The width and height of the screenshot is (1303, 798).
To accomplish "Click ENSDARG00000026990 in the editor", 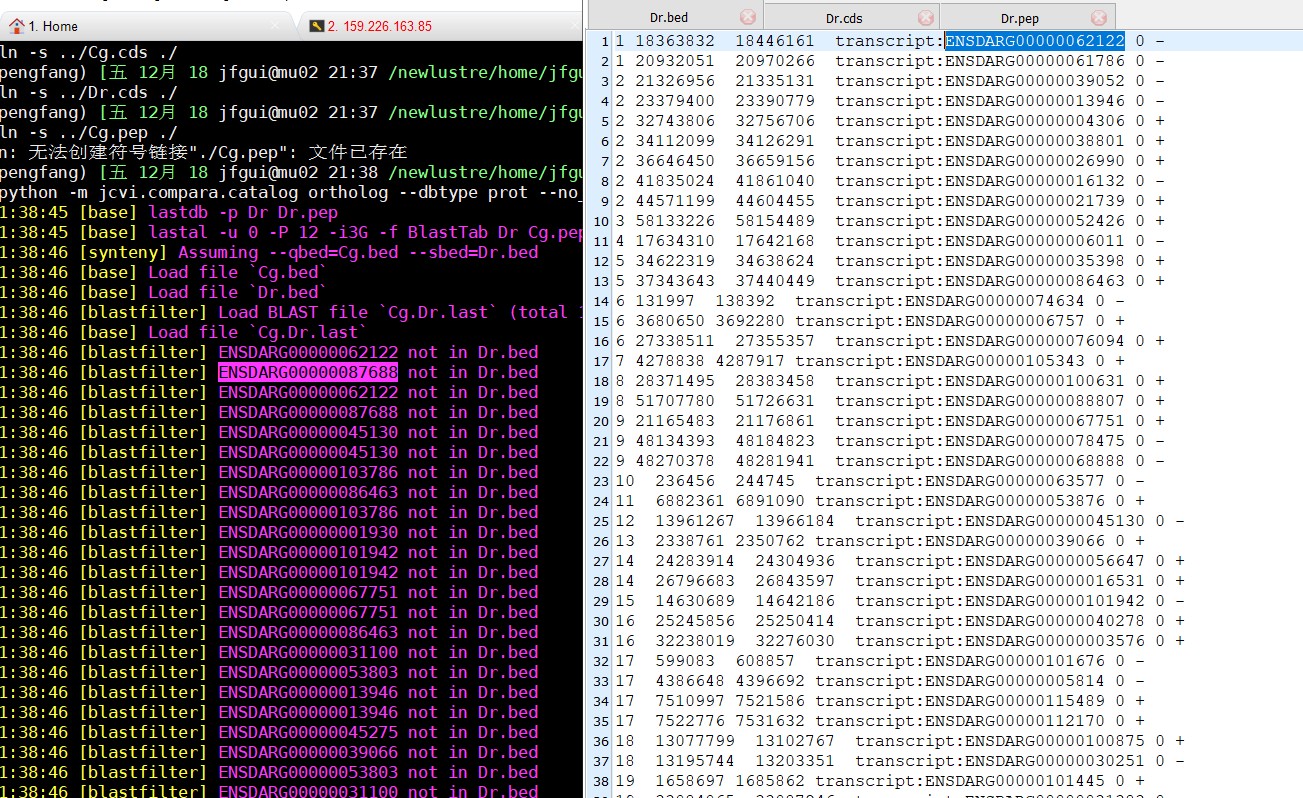I will (1035, 161).
